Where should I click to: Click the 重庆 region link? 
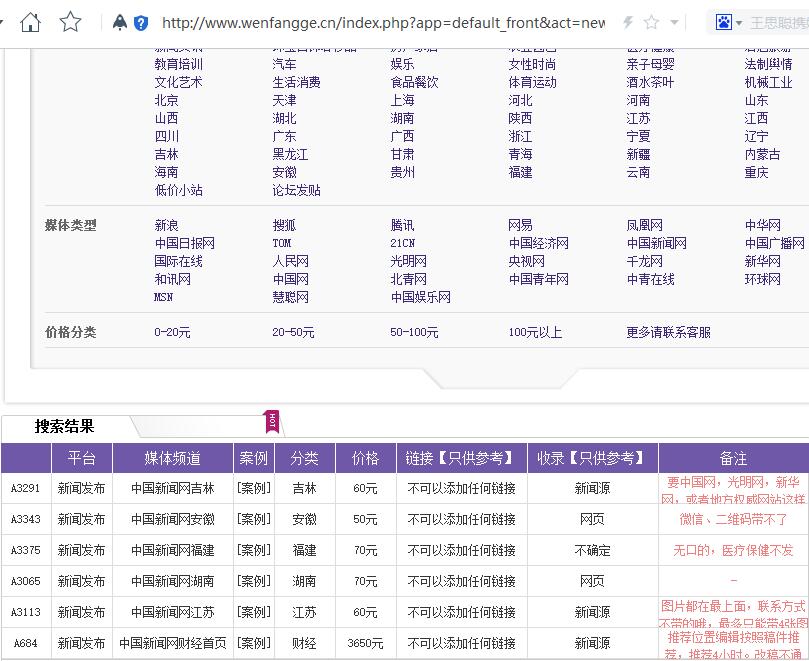[x=756, y=172]
